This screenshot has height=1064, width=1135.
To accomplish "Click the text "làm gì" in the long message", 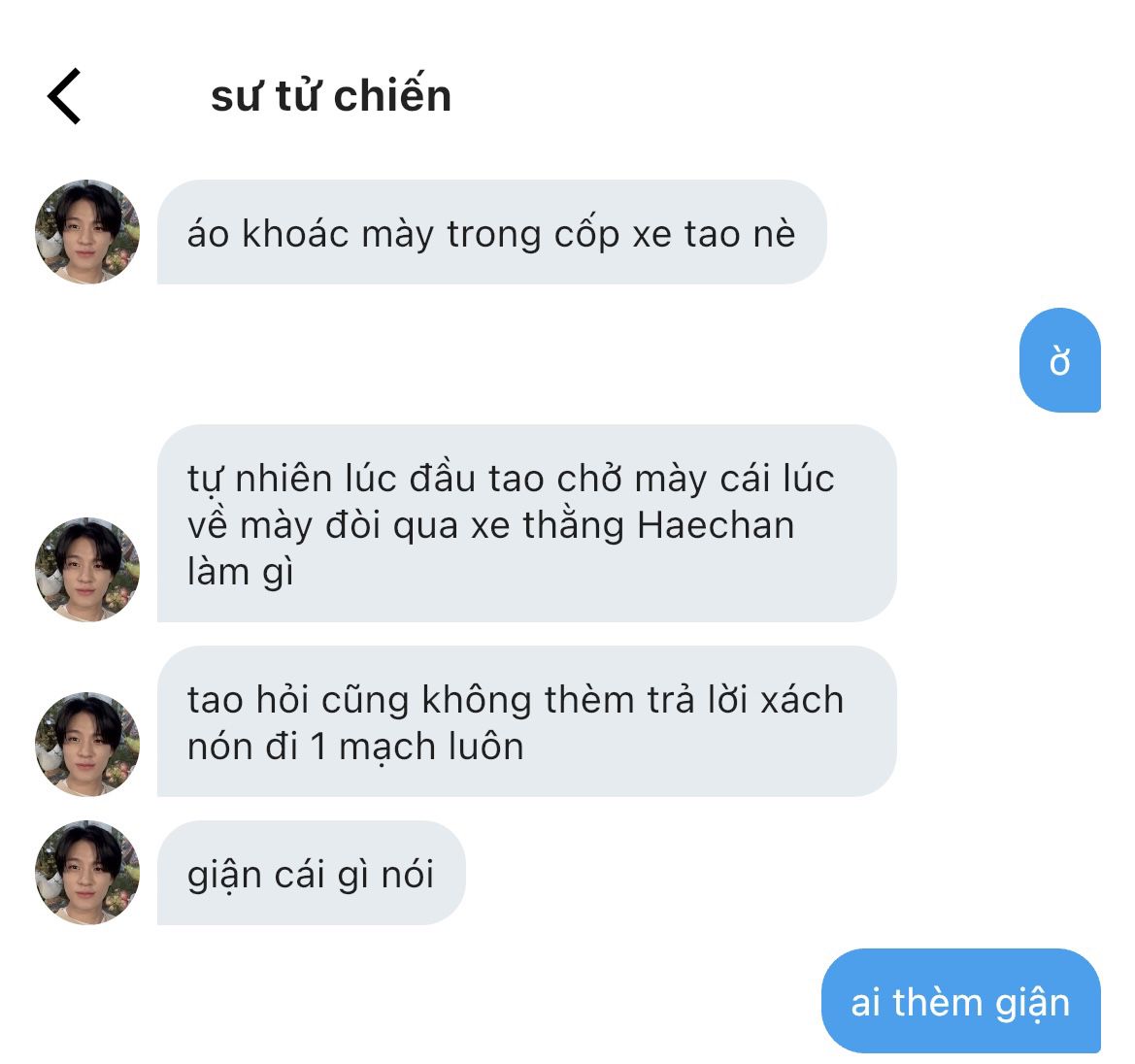I will point(241,572).
